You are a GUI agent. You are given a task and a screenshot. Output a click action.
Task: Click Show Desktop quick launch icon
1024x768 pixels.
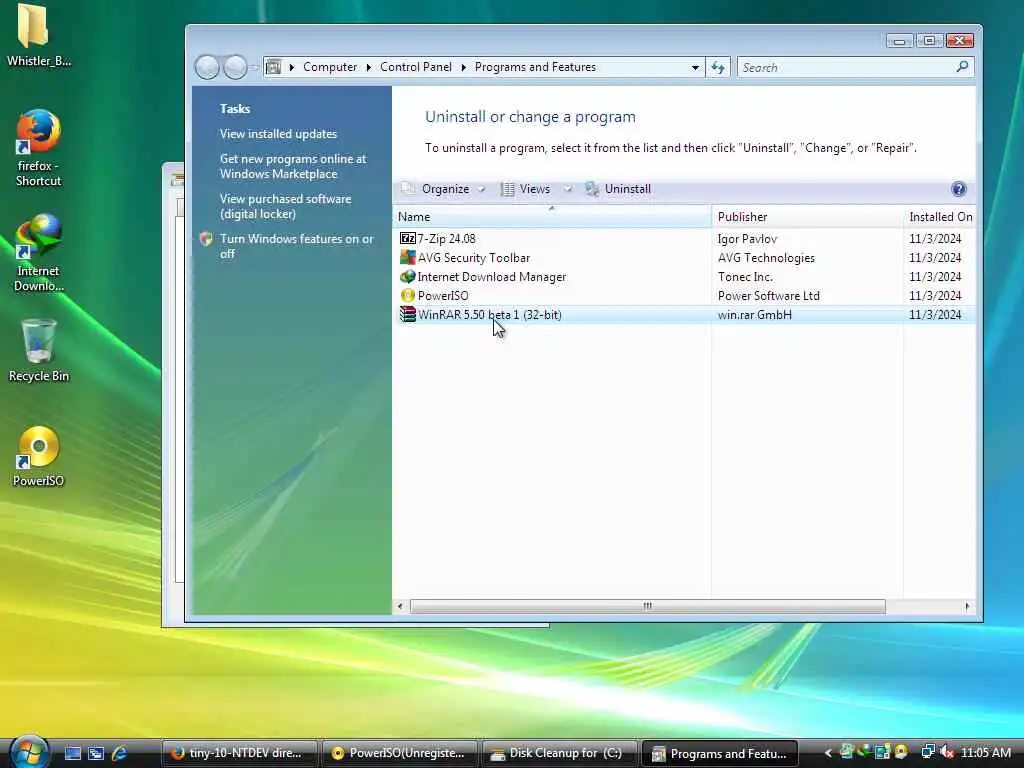click(72, 753)
